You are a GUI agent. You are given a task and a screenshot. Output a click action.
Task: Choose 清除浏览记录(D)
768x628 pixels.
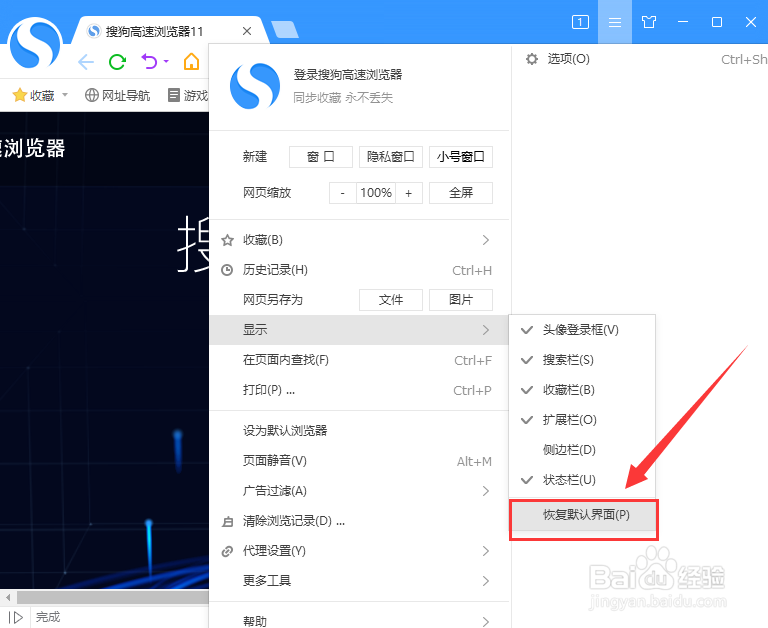[x=359, y=521]
